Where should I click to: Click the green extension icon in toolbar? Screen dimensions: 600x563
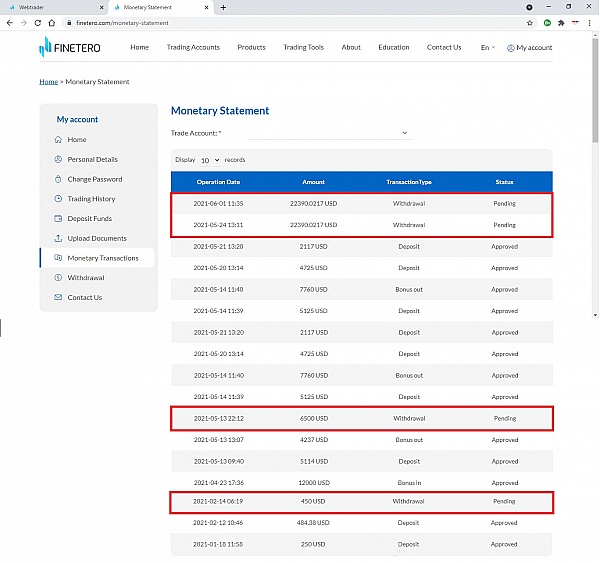tap(548, 23)
